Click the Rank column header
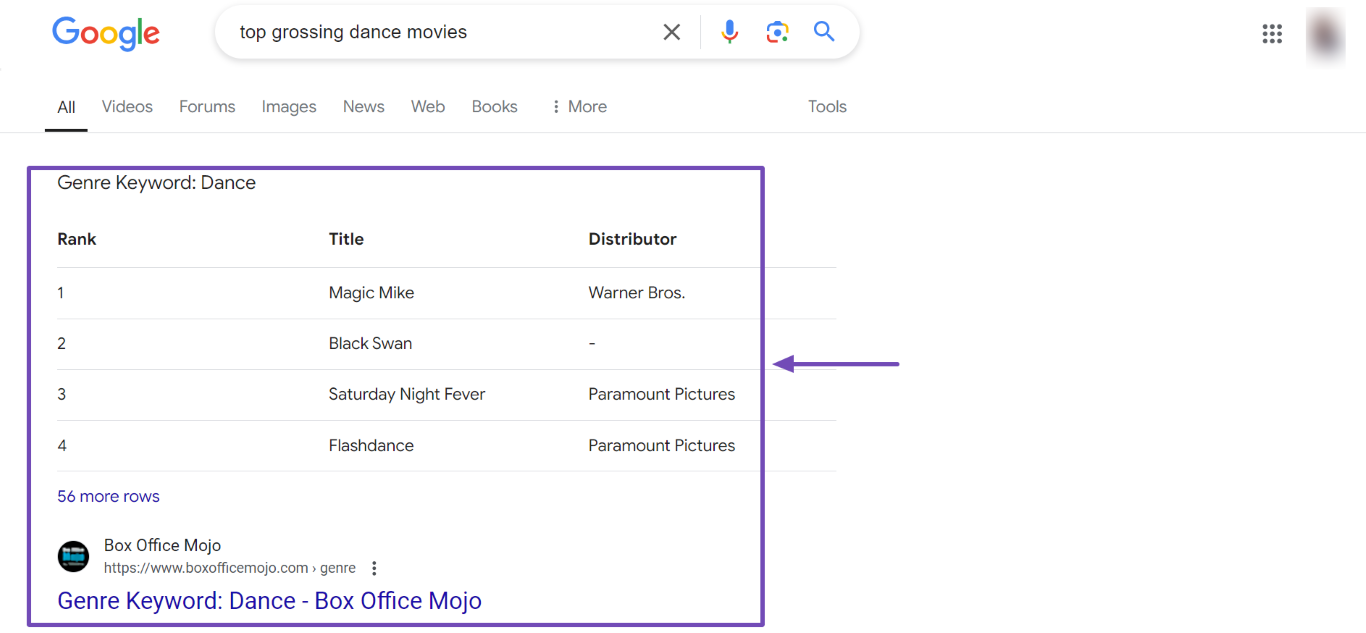The width and height of the screenshot is (1366, 633). pos(77,239)
